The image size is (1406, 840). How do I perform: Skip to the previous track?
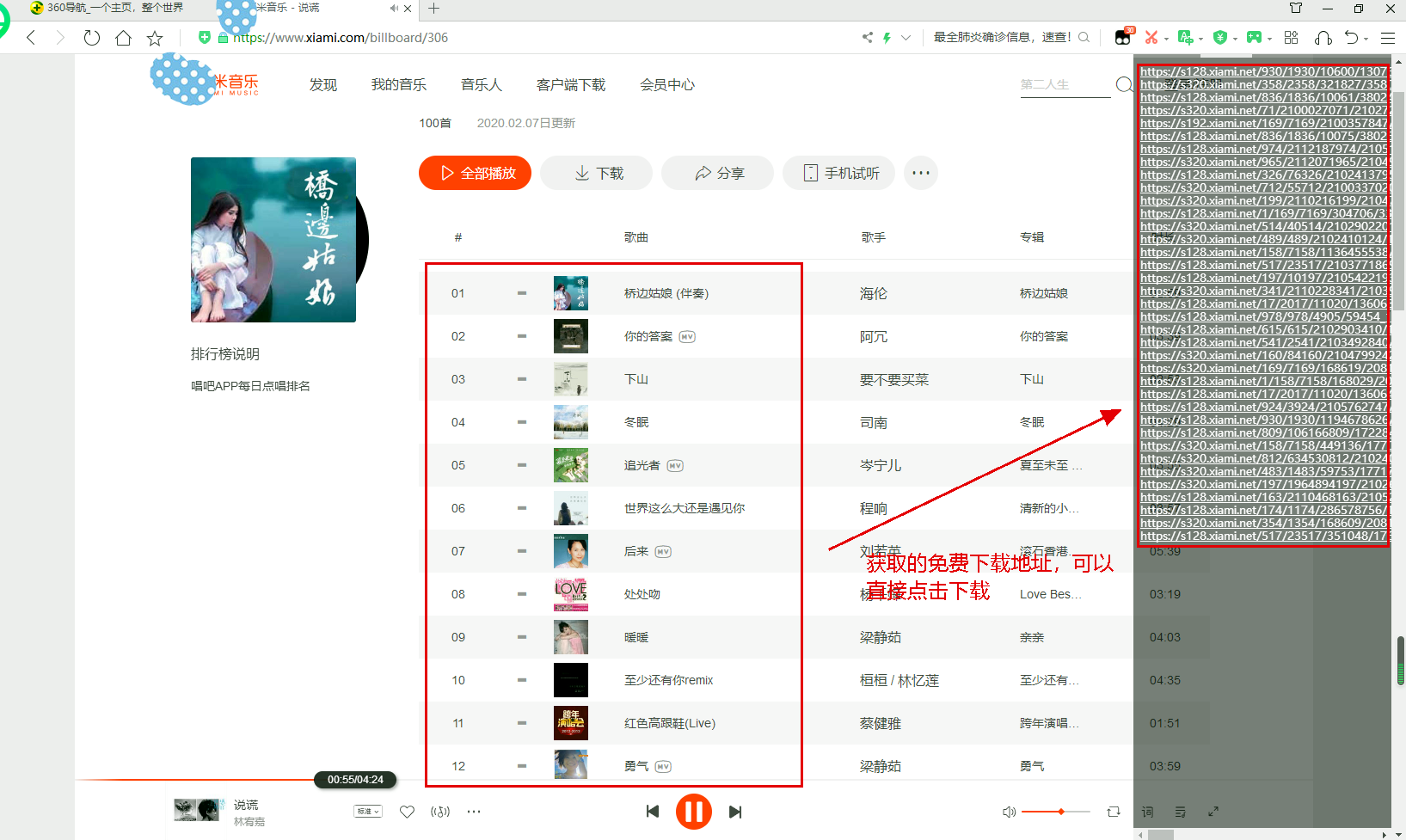coord(653,812)
